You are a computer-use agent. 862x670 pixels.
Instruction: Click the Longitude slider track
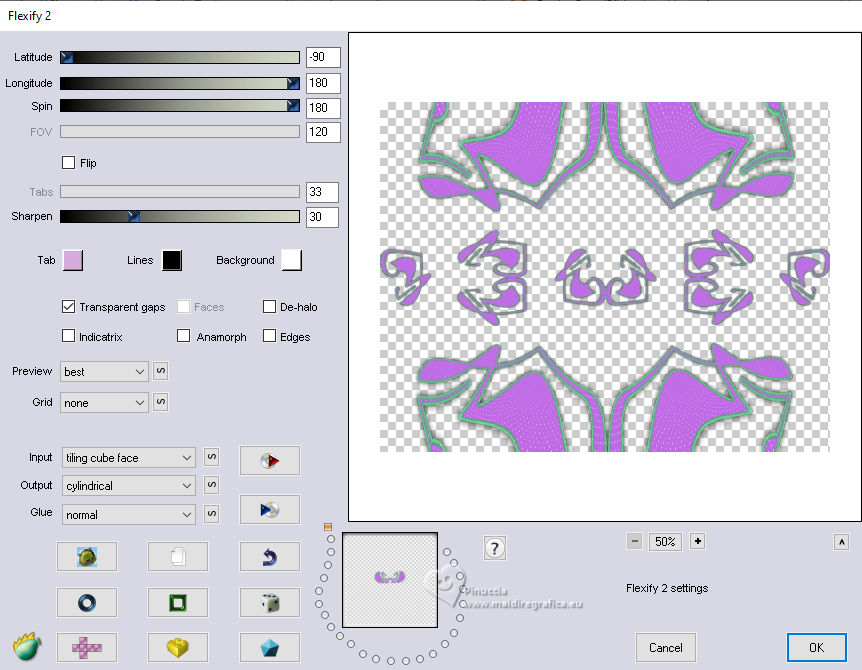(x=180, y=83)
